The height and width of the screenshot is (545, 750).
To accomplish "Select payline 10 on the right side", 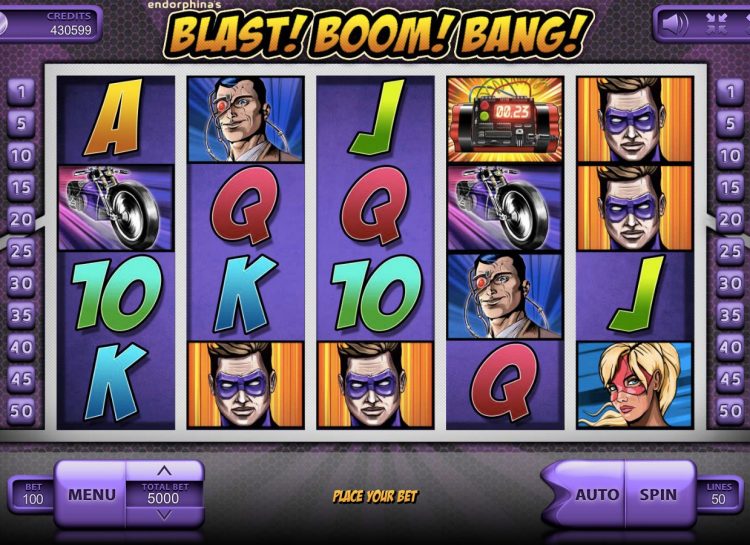I will tap(730, 156).
